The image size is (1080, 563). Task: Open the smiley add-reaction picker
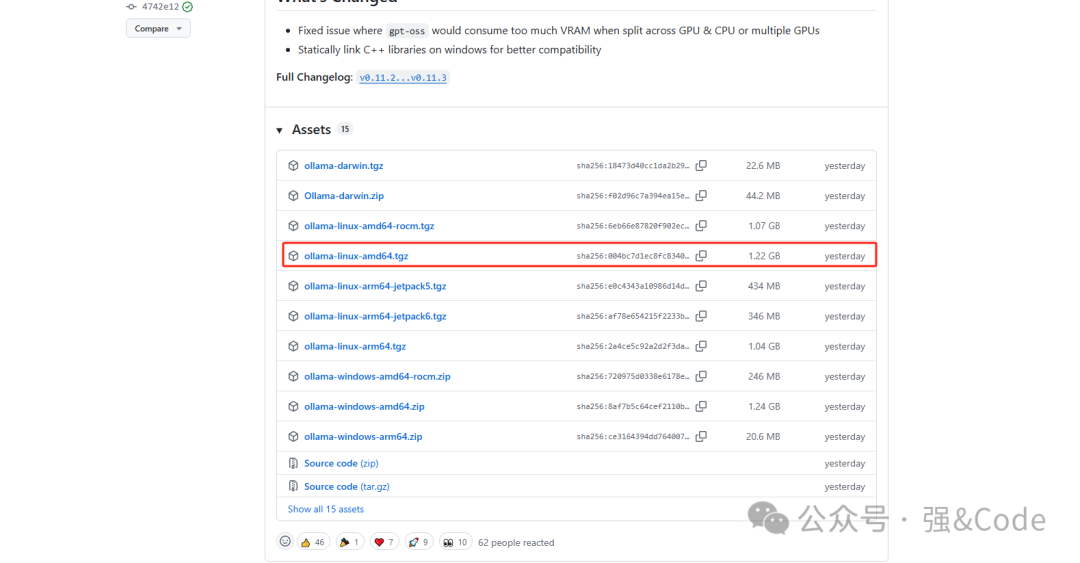click(285, 542)
